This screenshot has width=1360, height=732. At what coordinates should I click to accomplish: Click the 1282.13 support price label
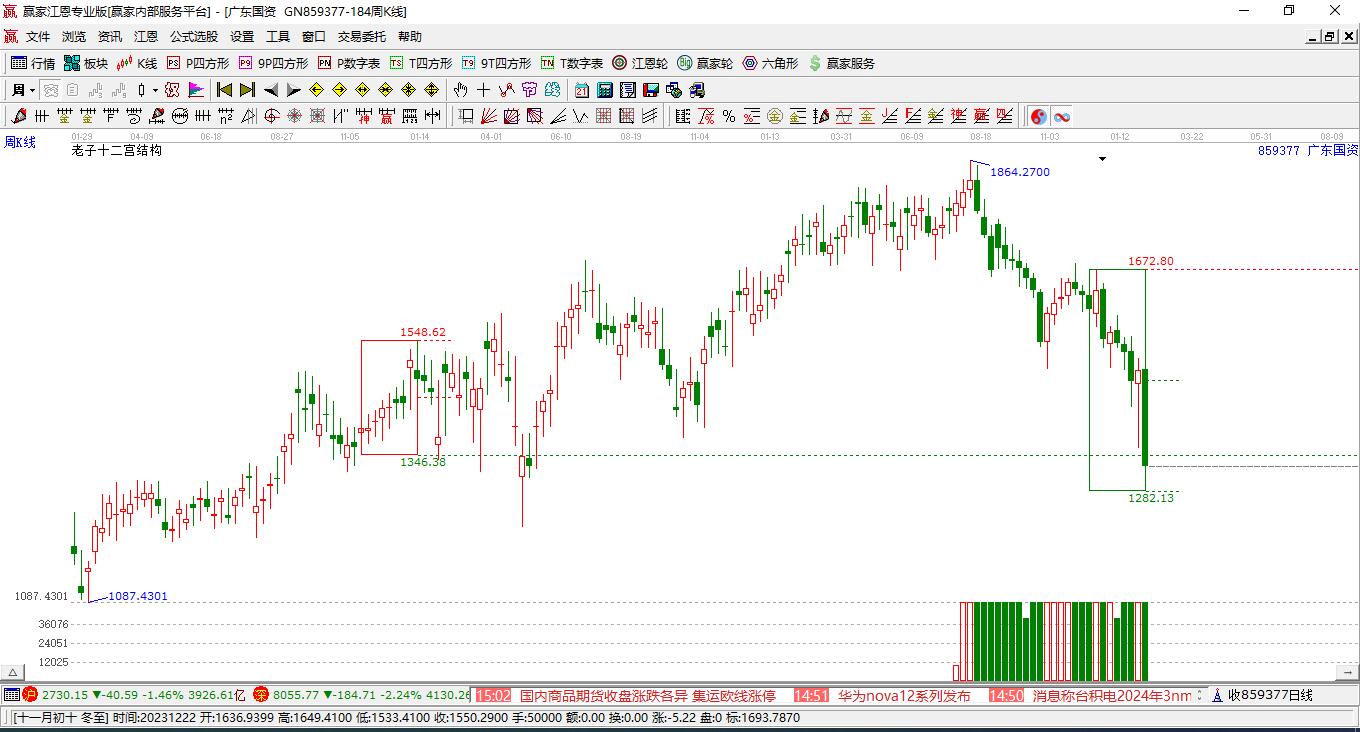pos(1151,498)
